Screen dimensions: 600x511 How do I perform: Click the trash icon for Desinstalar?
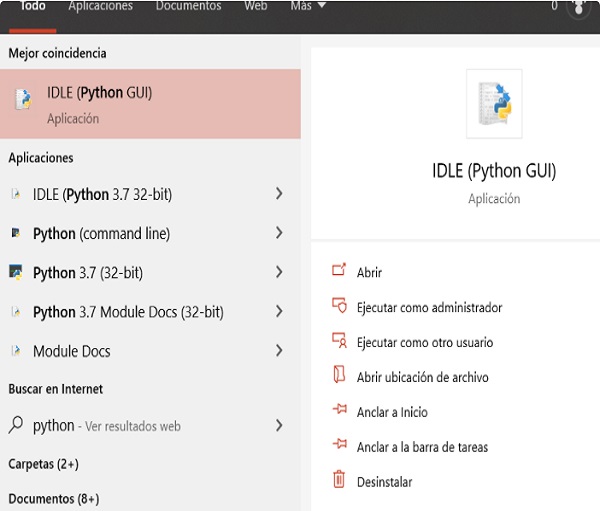click(339, 479)
